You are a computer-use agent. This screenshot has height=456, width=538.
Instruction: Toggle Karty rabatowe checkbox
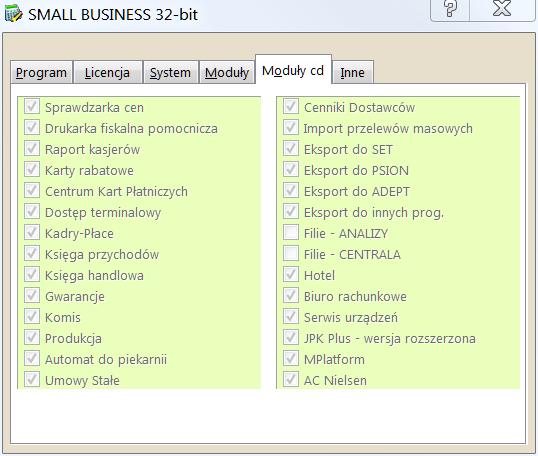click(x=32, y=169)
